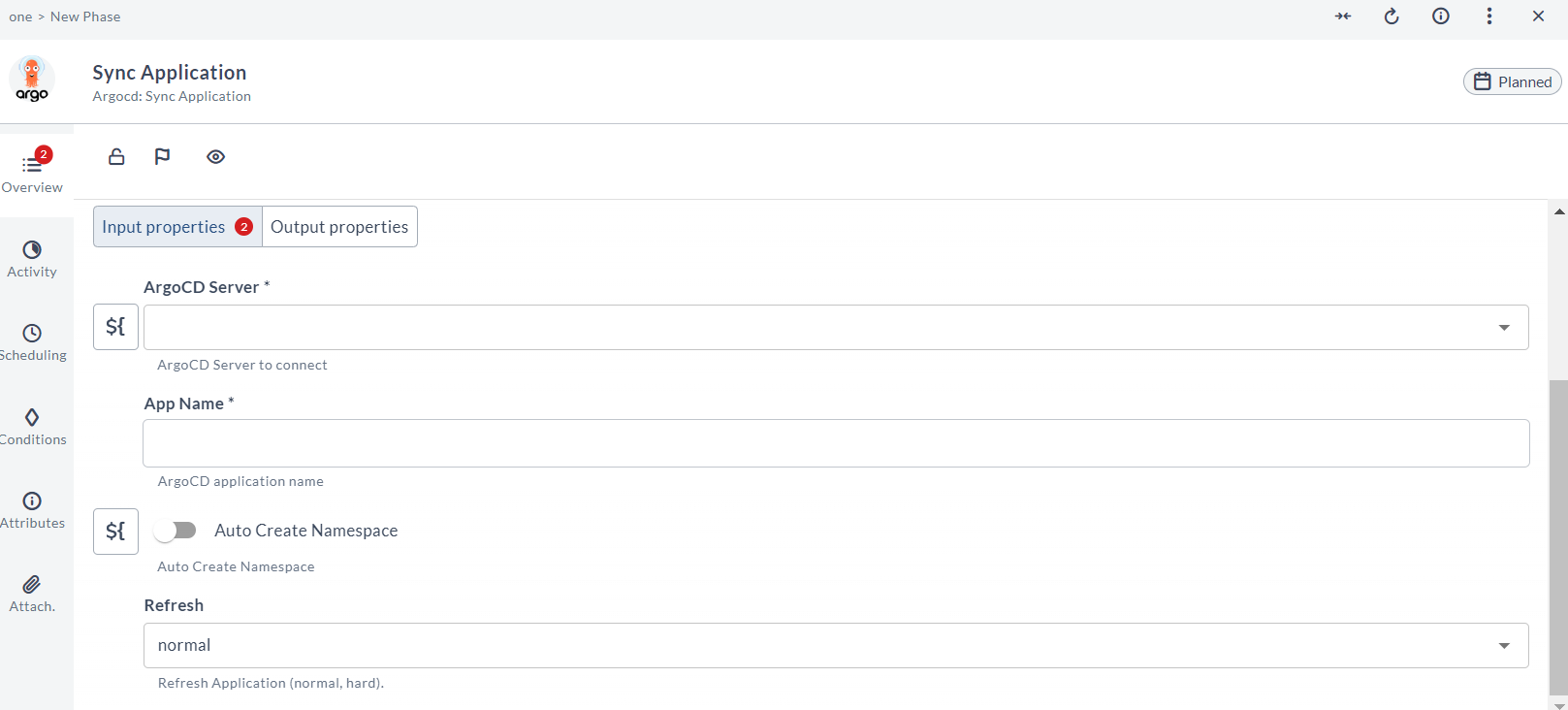This screenshot has height=710, width=1568.
Task: Open the Conditions sidebar section
Action: [32, 427]
